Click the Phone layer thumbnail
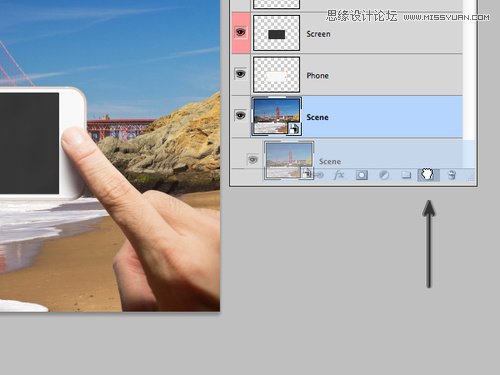The image size is (500, 375). coord(277,74)
